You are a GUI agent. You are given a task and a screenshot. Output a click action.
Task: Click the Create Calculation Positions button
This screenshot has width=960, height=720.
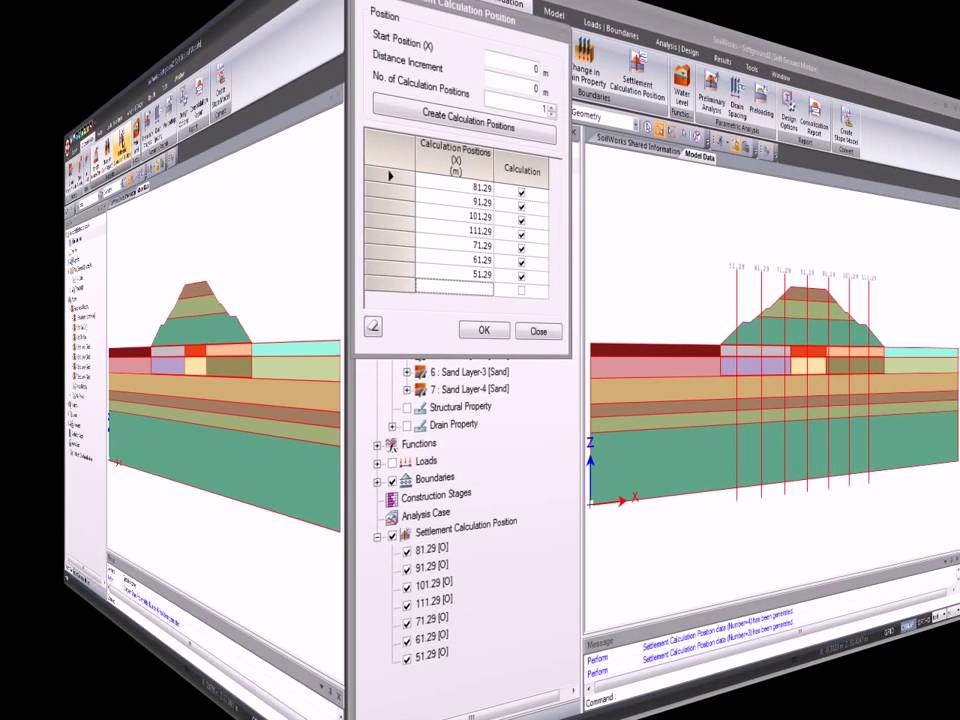(465, 119)
